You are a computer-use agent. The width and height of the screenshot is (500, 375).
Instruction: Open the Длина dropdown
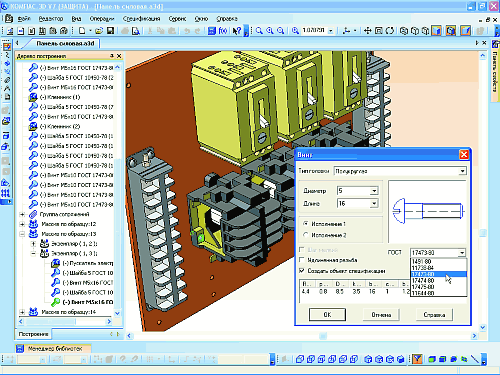pos(374,203)
